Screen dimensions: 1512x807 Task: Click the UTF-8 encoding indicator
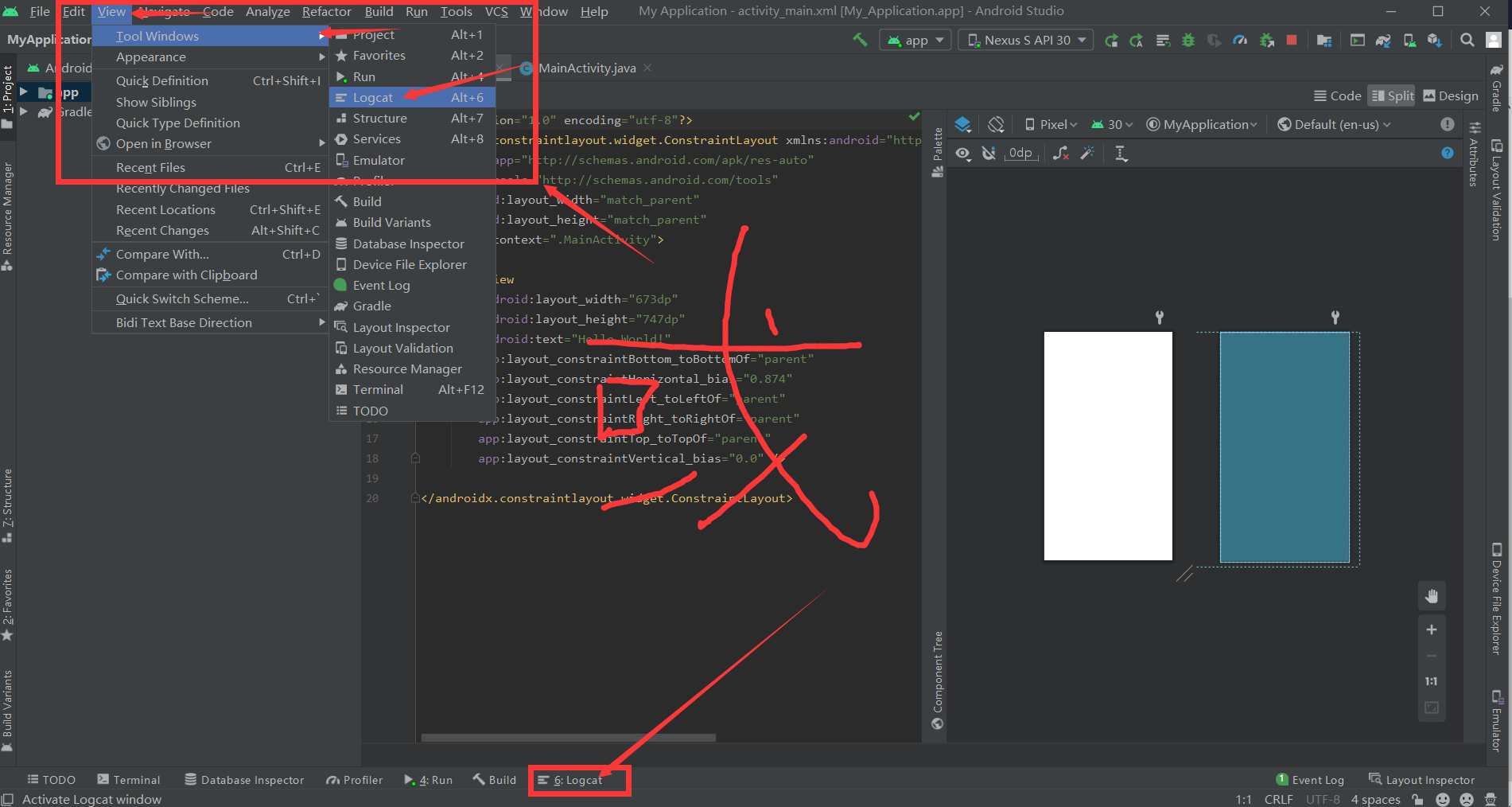click(x=1323, y=799)
